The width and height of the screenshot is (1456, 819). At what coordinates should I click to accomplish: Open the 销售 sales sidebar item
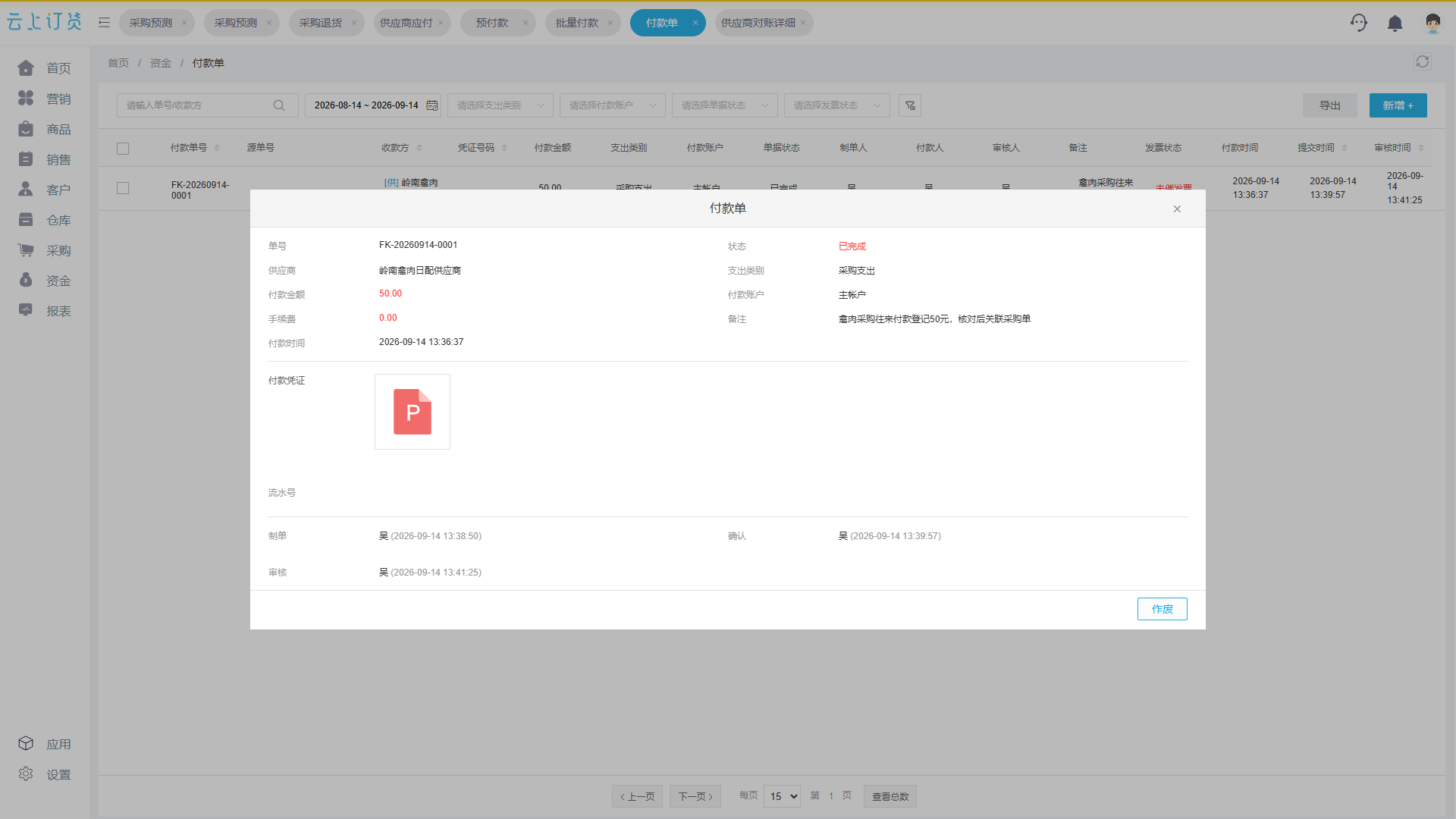tap(44, 159)
